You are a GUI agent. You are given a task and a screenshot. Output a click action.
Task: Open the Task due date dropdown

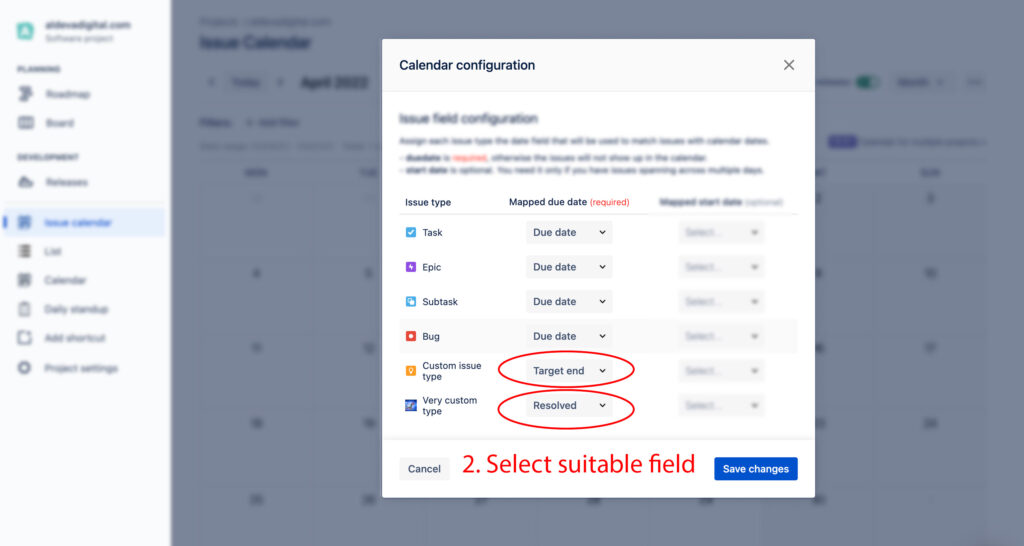click(x=569, y=233)
